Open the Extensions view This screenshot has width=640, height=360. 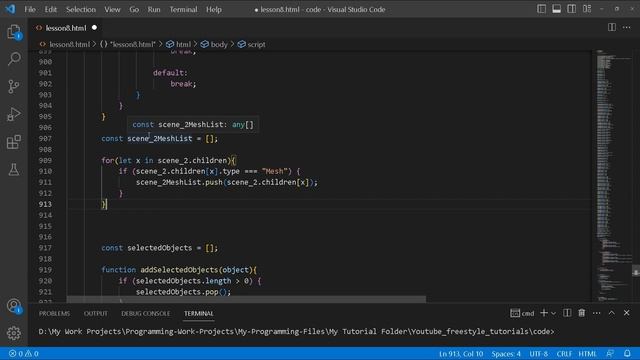13,142
